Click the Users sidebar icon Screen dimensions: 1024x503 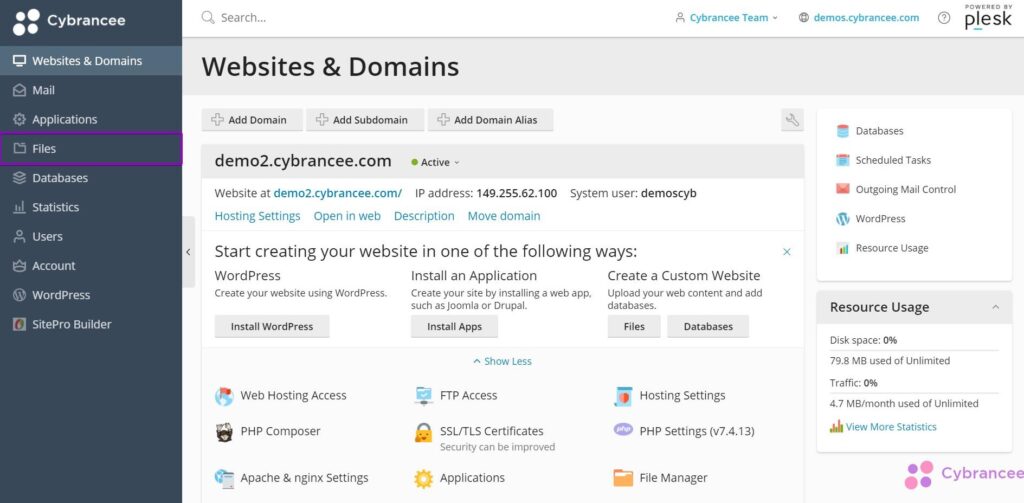(20, 236)
